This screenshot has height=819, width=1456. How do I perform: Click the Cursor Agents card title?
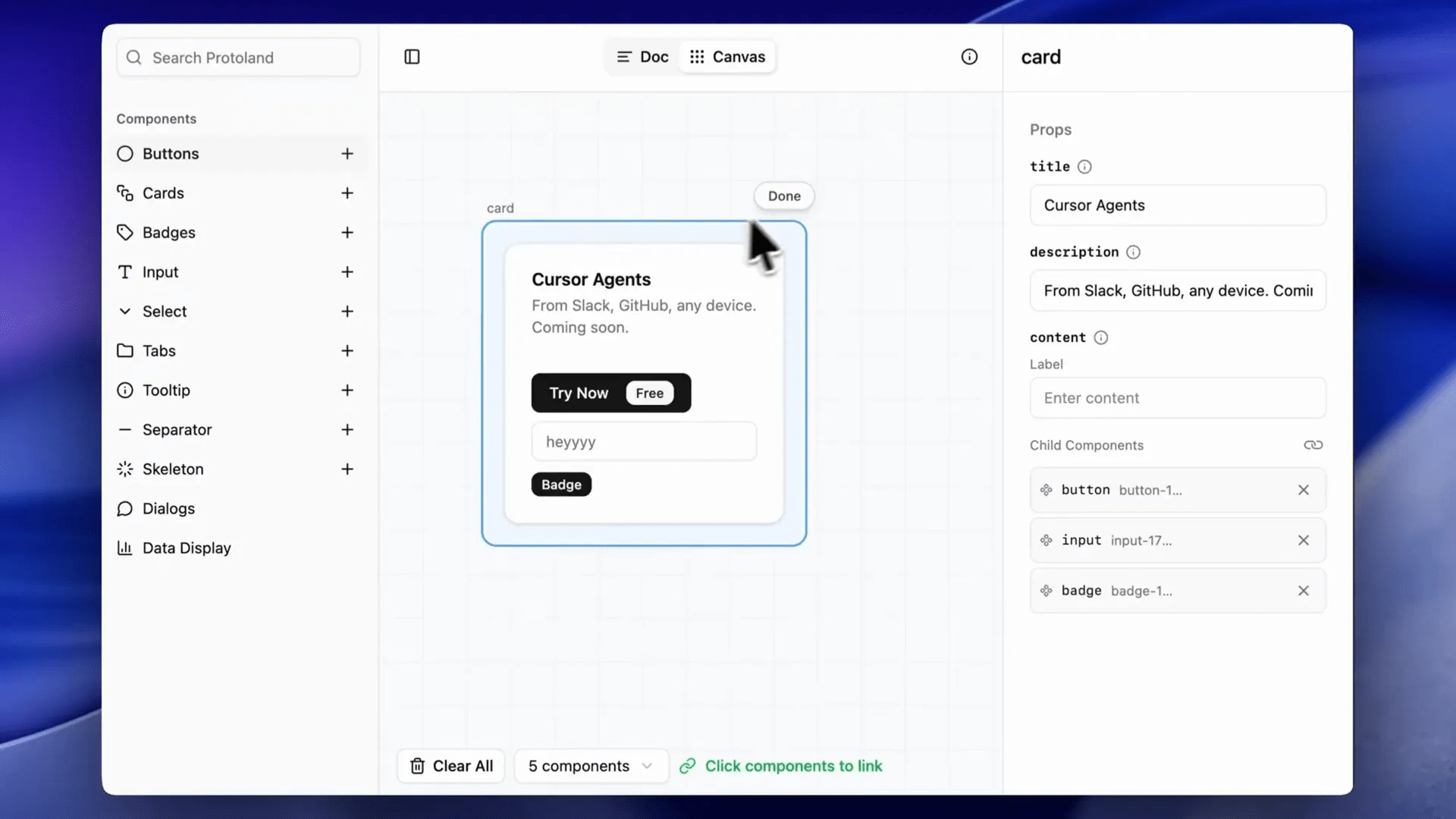pos(591,279)
